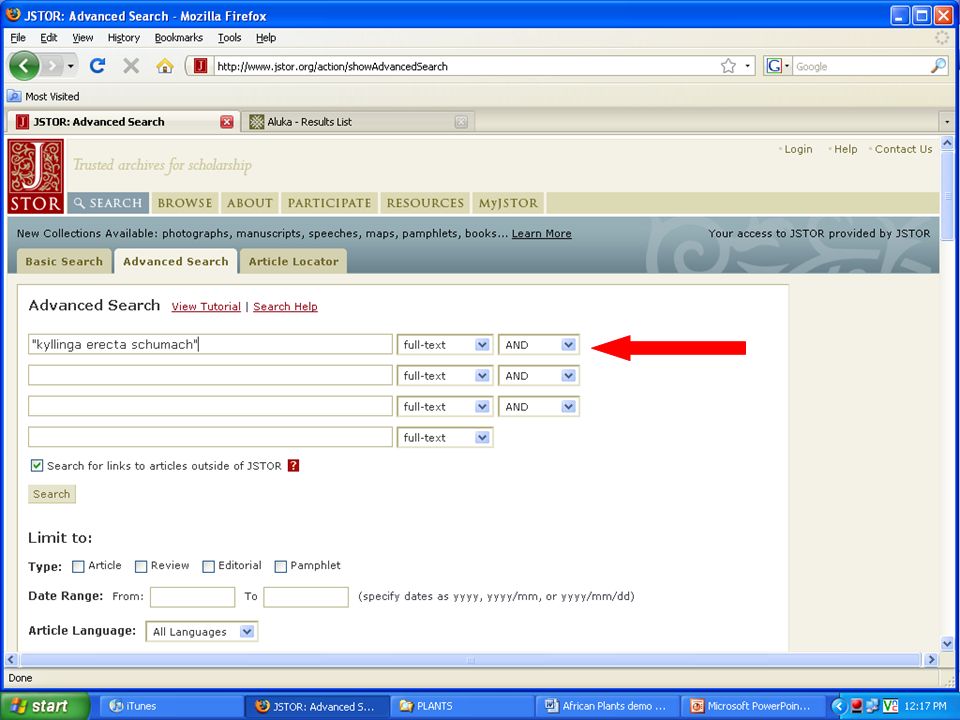Click the ABOUT navigation tab

click(x=250, y=203)
